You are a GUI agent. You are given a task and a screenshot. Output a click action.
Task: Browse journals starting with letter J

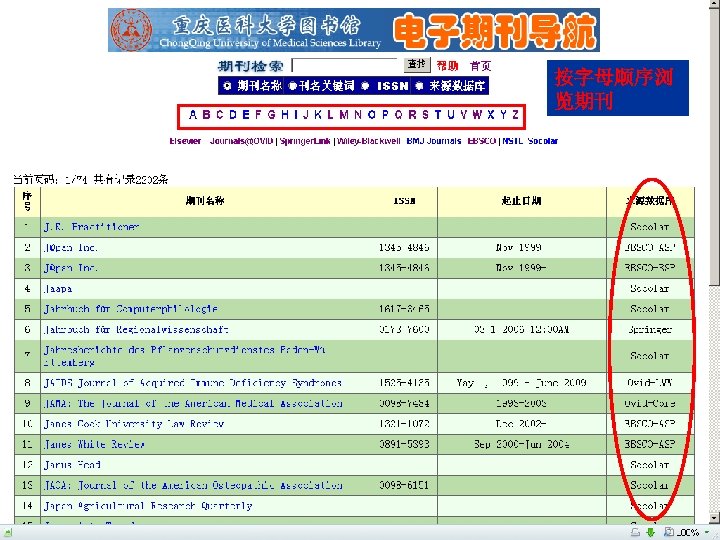point(305,115)
